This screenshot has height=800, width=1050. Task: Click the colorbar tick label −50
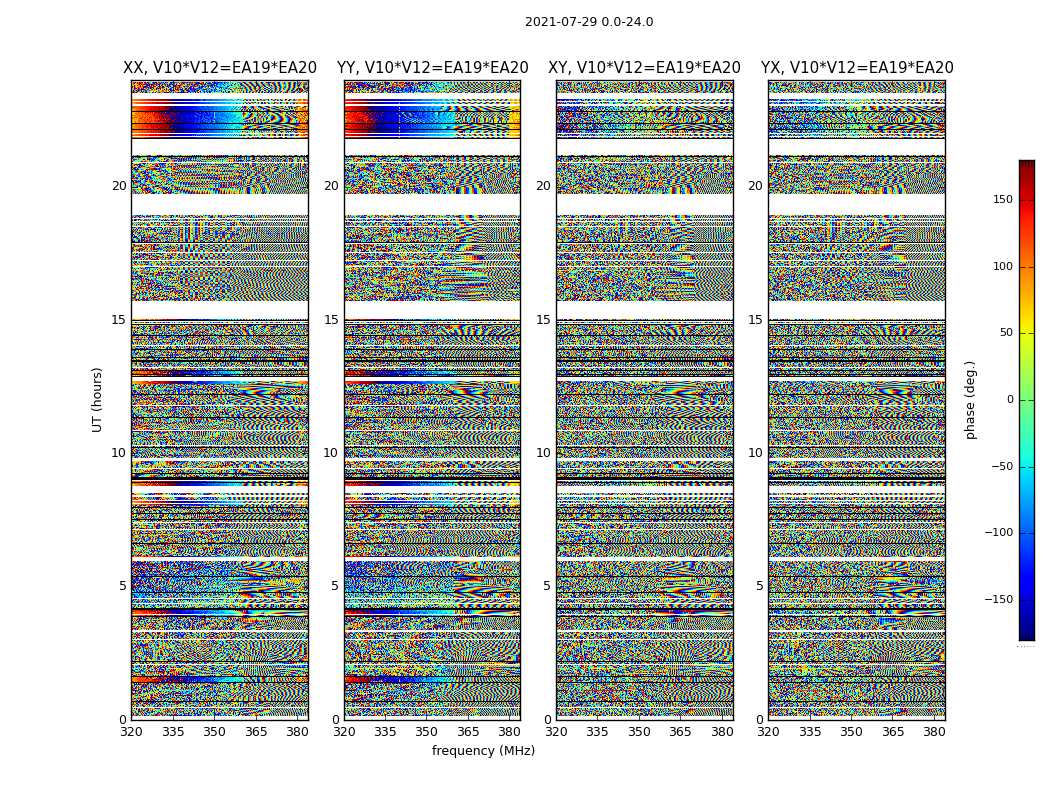click(1002, 467)
